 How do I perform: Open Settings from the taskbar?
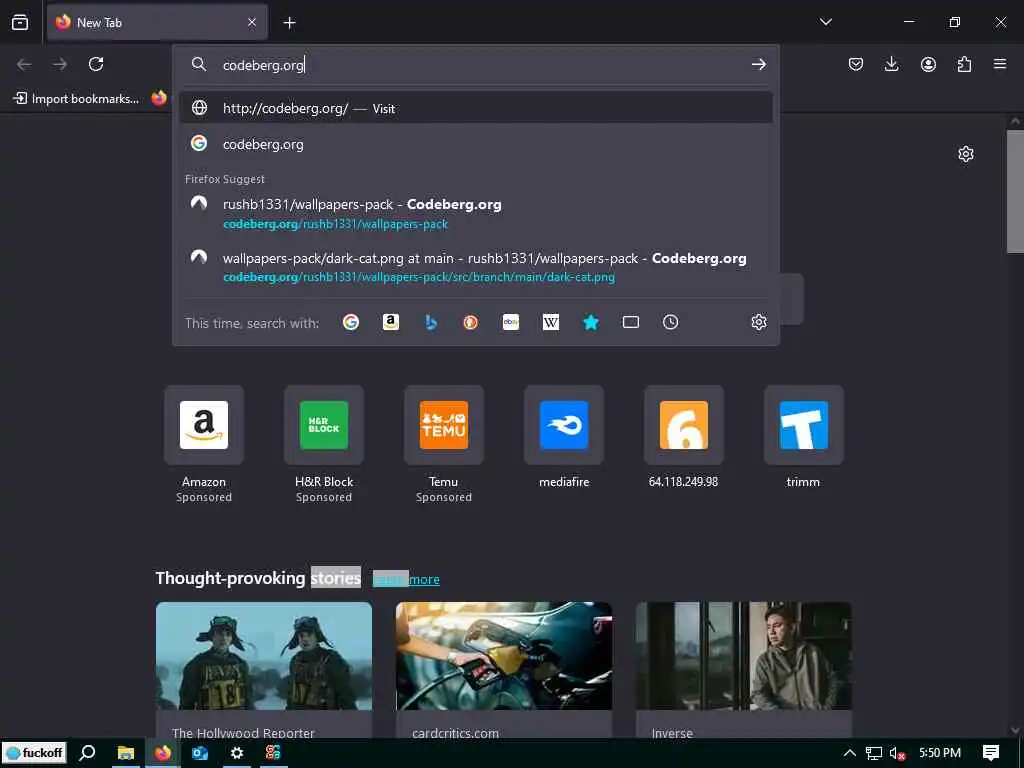pos(236,753)
